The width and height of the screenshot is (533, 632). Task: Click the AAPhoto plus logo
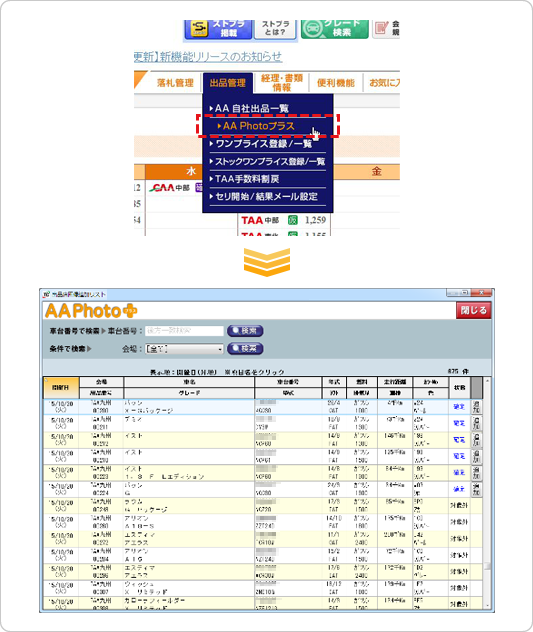click(91, 311)
